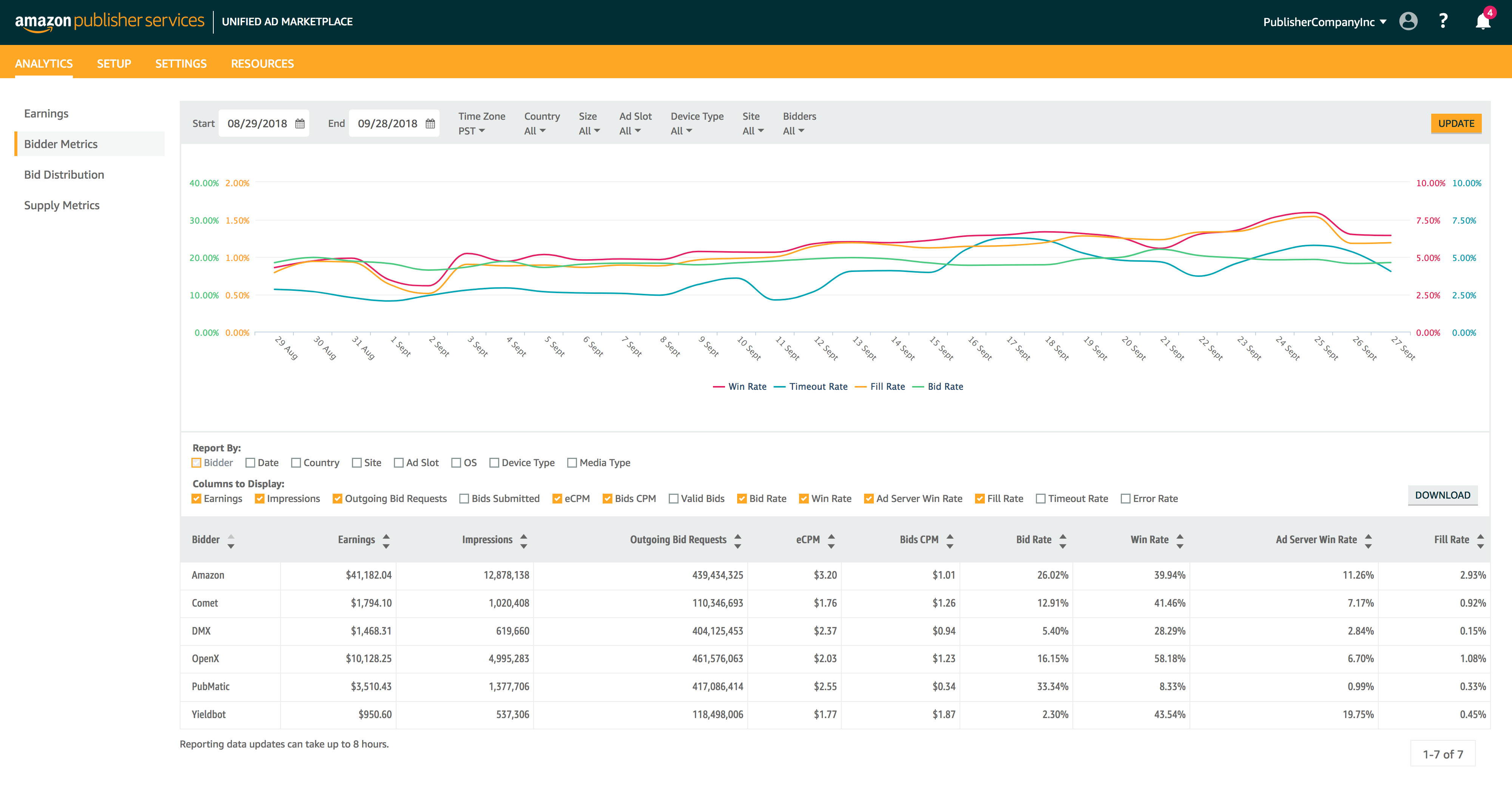Sort table by Bids CPM arrows

[x=950, y=541]
